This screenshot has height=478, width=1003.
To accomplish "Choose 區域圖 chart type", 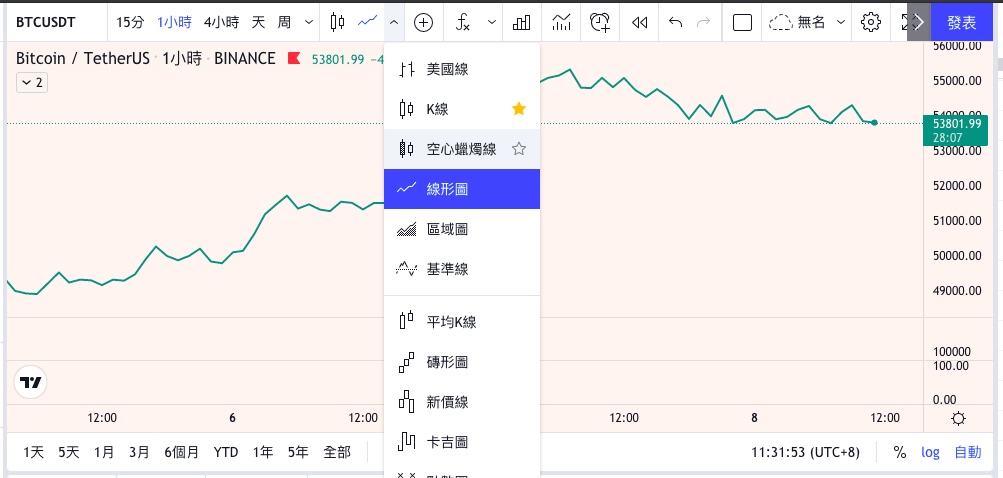I will (x=462, y=229).
